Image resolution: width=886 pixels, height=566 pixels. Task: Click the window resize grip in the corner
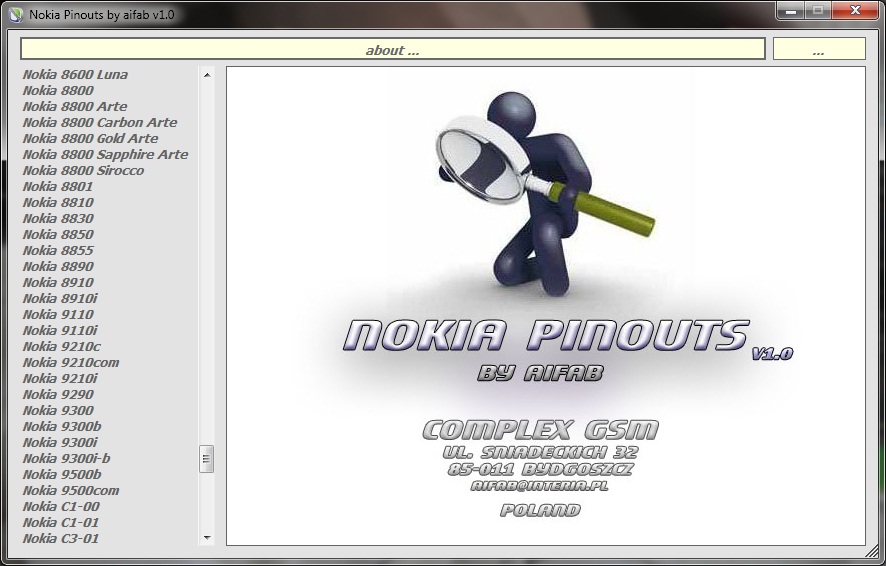(x=873, y=551)
